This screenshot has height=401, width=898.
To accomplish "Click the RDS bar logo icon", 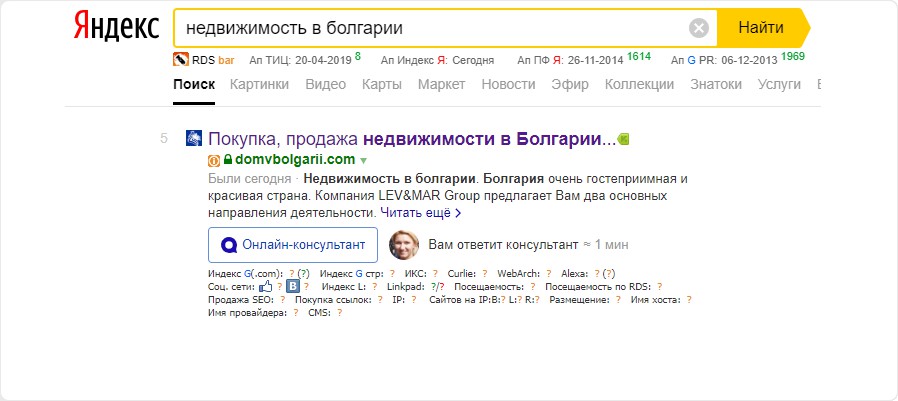I will coord(181,59).
